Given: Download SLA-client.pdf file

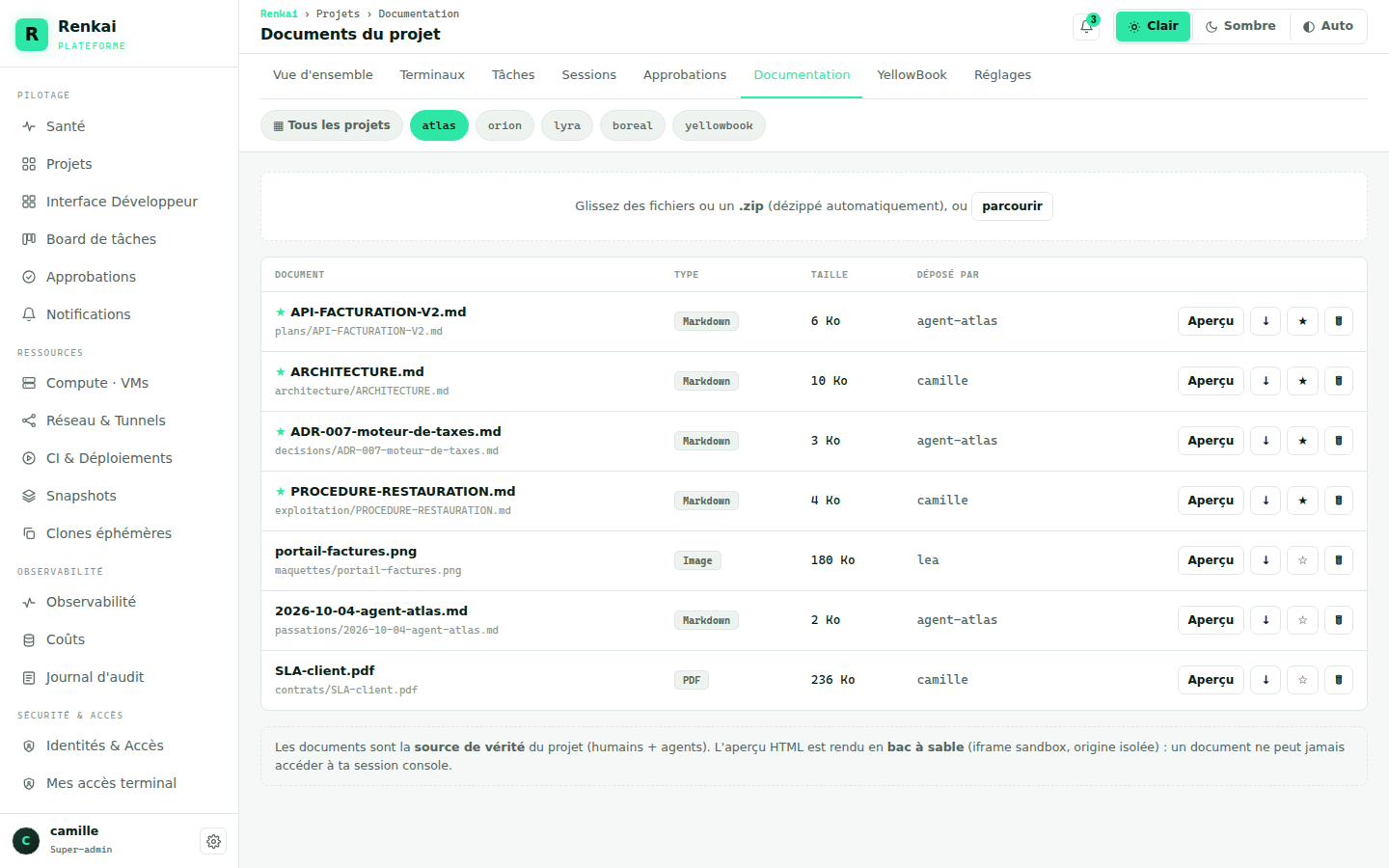Looking at the screenshot, I should click(x=1266, y=680).
